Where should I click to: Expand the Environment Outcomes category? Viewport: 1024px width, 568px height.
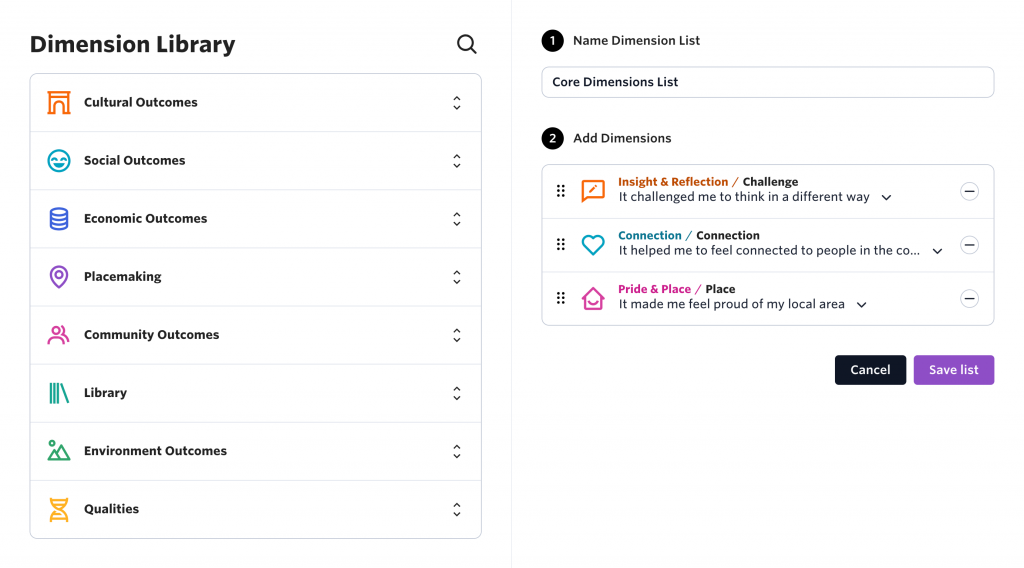pyautogui.click(x=456, y=451)
